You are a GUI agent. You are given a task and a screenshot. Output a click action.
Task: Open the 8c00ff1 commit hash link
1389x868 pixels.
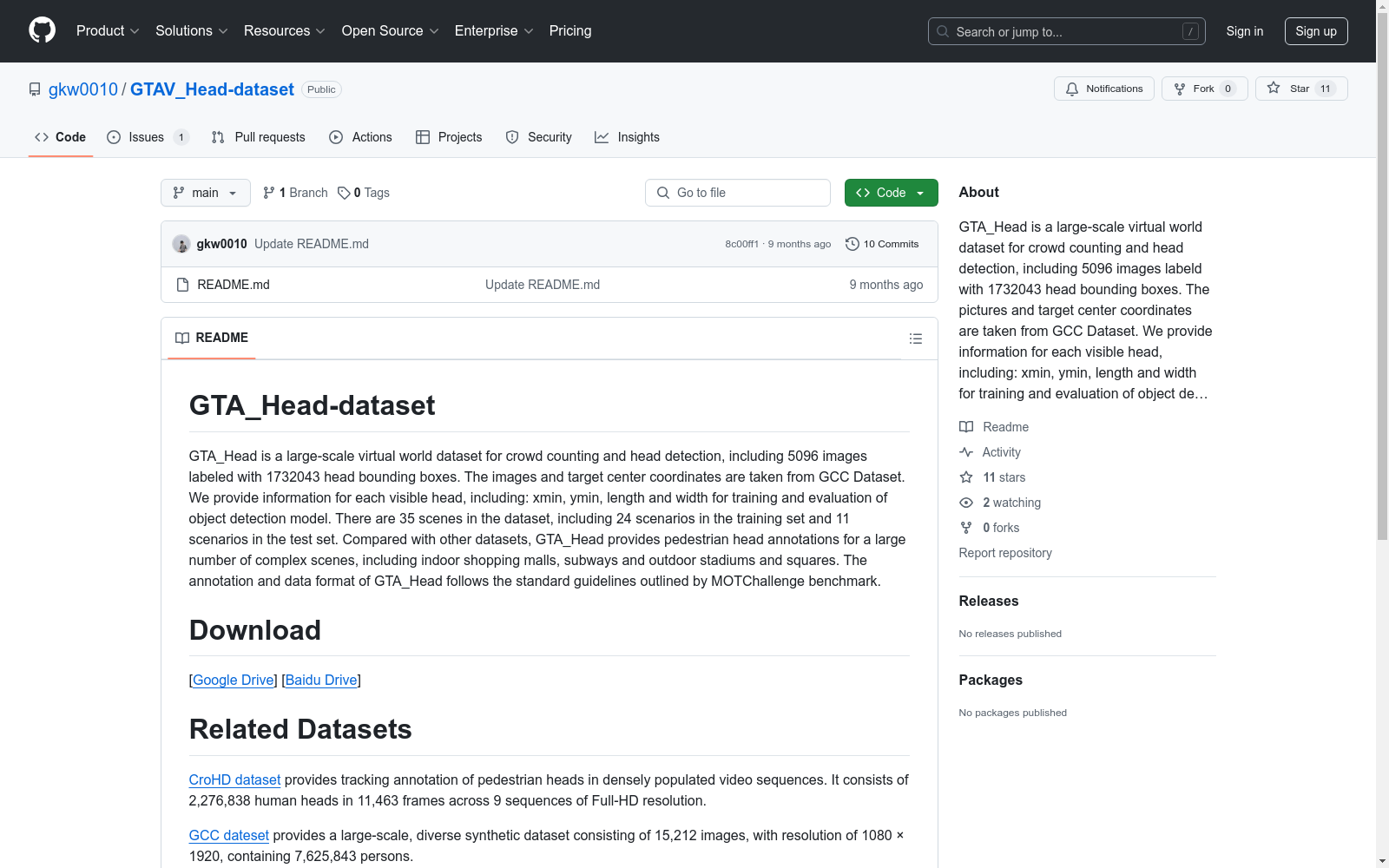tap(742, 244)
